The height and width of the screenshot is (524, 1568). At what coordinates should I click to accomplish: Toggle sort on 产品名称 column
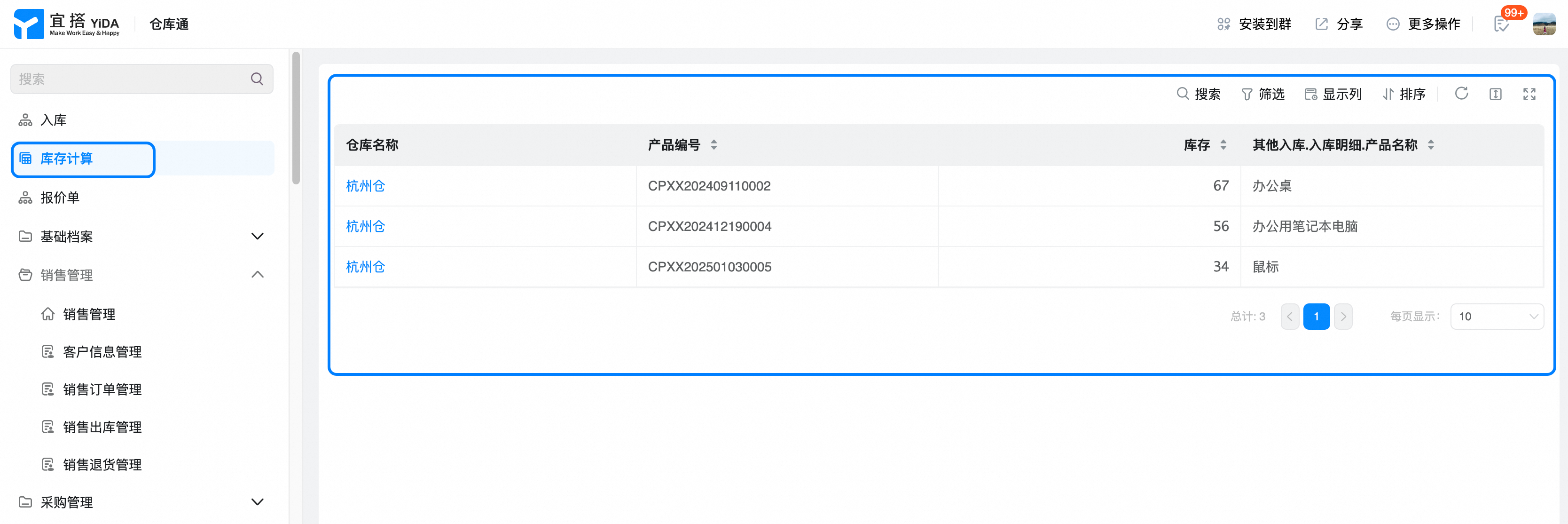click(1430, 145)
